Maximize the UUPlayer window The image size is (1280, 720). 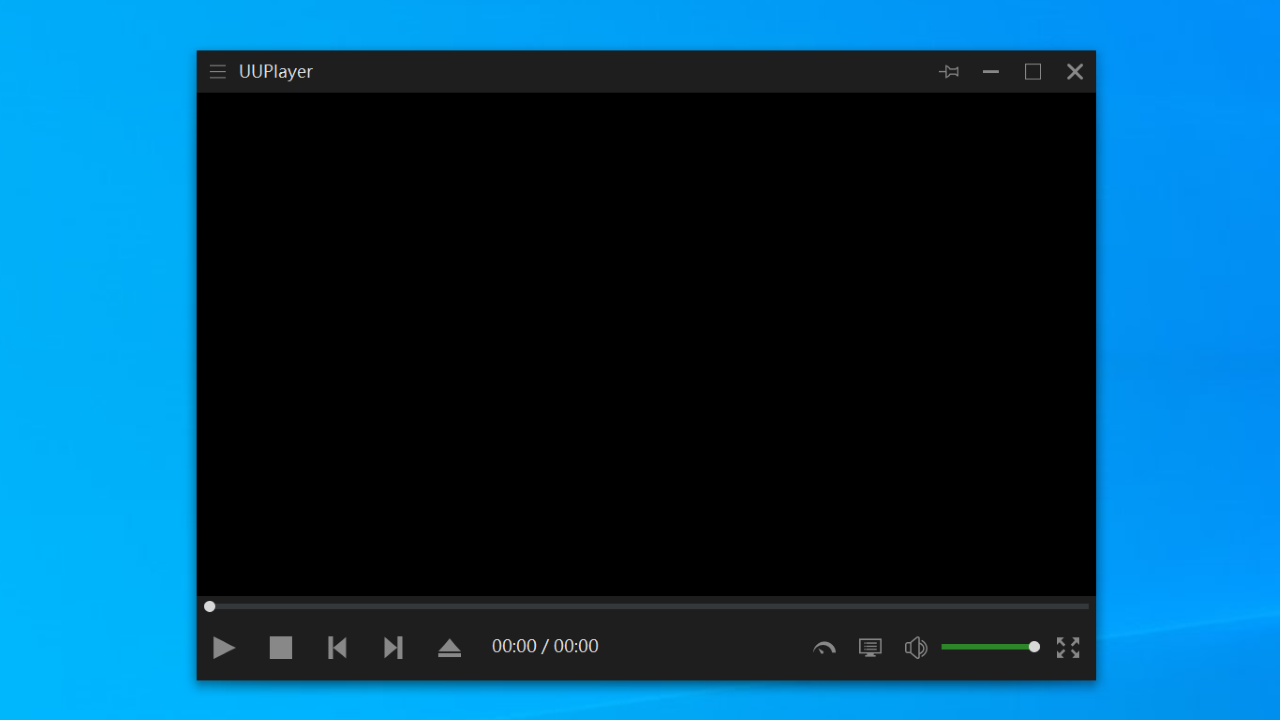pyautogui.click(x=1033, y=72)
